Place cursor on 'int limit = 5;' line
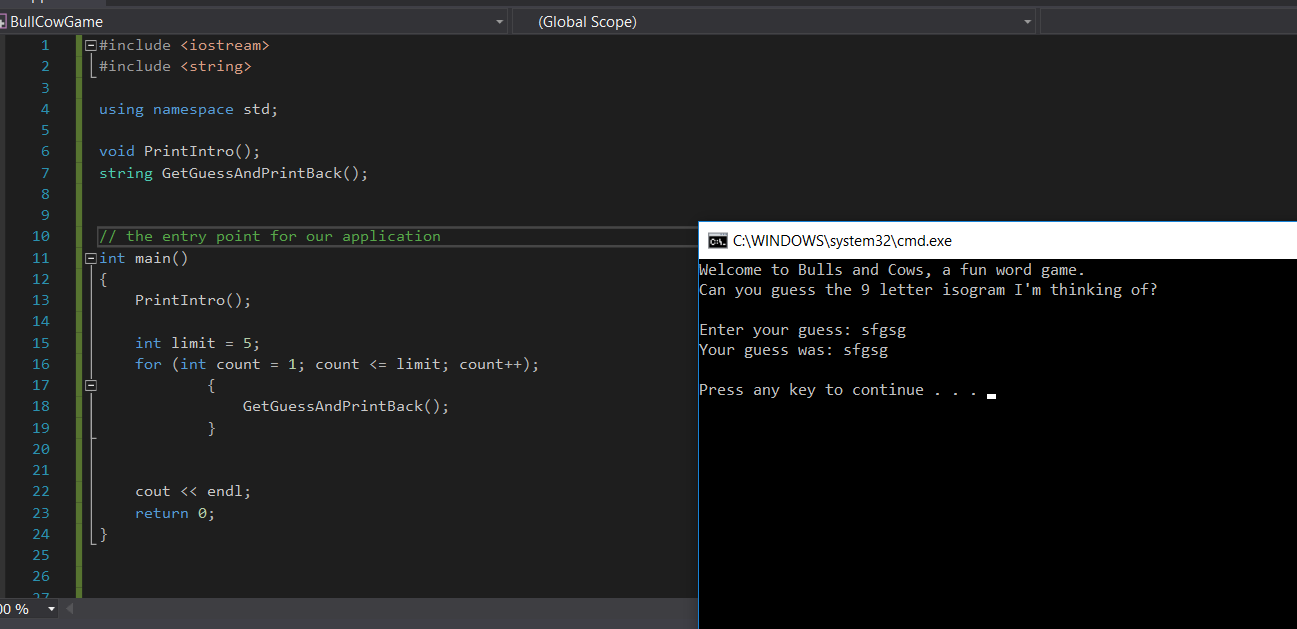Image resolution: width=1297 pixels, height=629 pixels. click(197, 343)
